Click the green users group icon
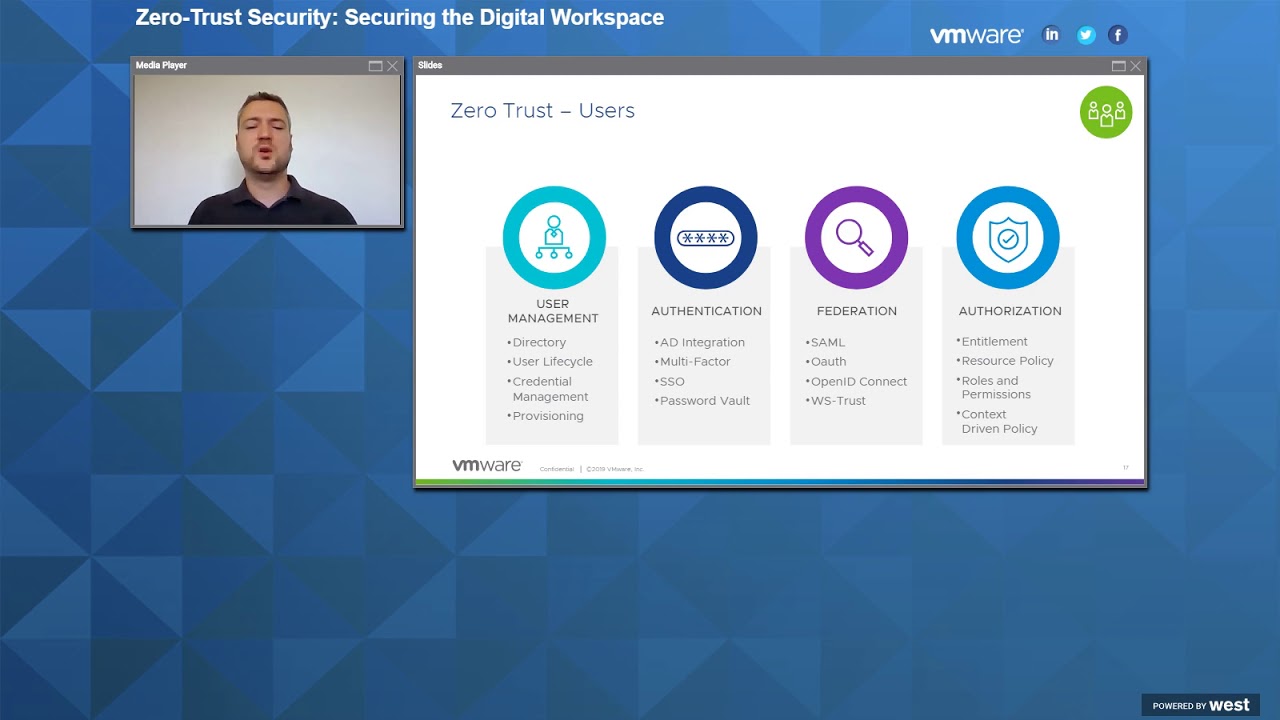1280x720 pixels. pyautogui.click(x=1106, y=112)
